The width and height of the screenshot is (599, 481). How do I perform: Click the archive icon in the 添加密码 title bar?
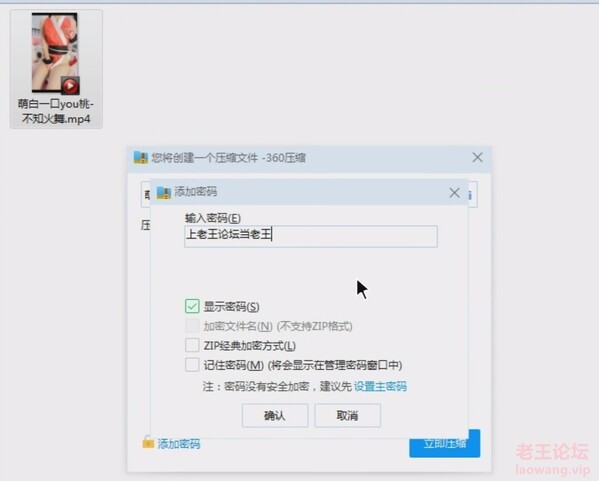pos(164,192)
